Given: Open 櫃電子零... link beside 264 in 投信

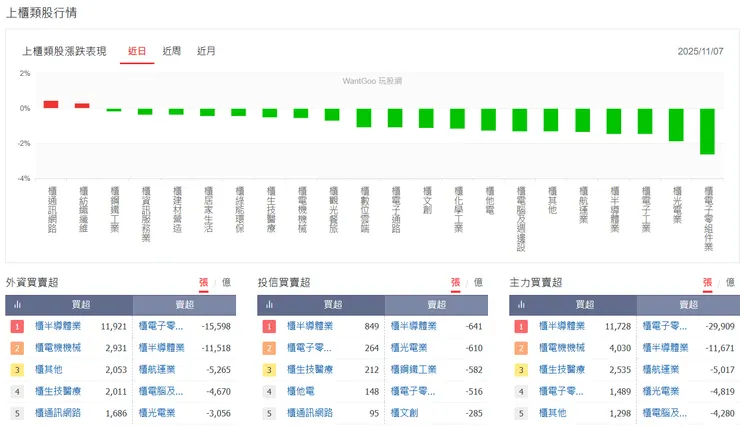Looking at the screenshot, I should click(309, 348).
